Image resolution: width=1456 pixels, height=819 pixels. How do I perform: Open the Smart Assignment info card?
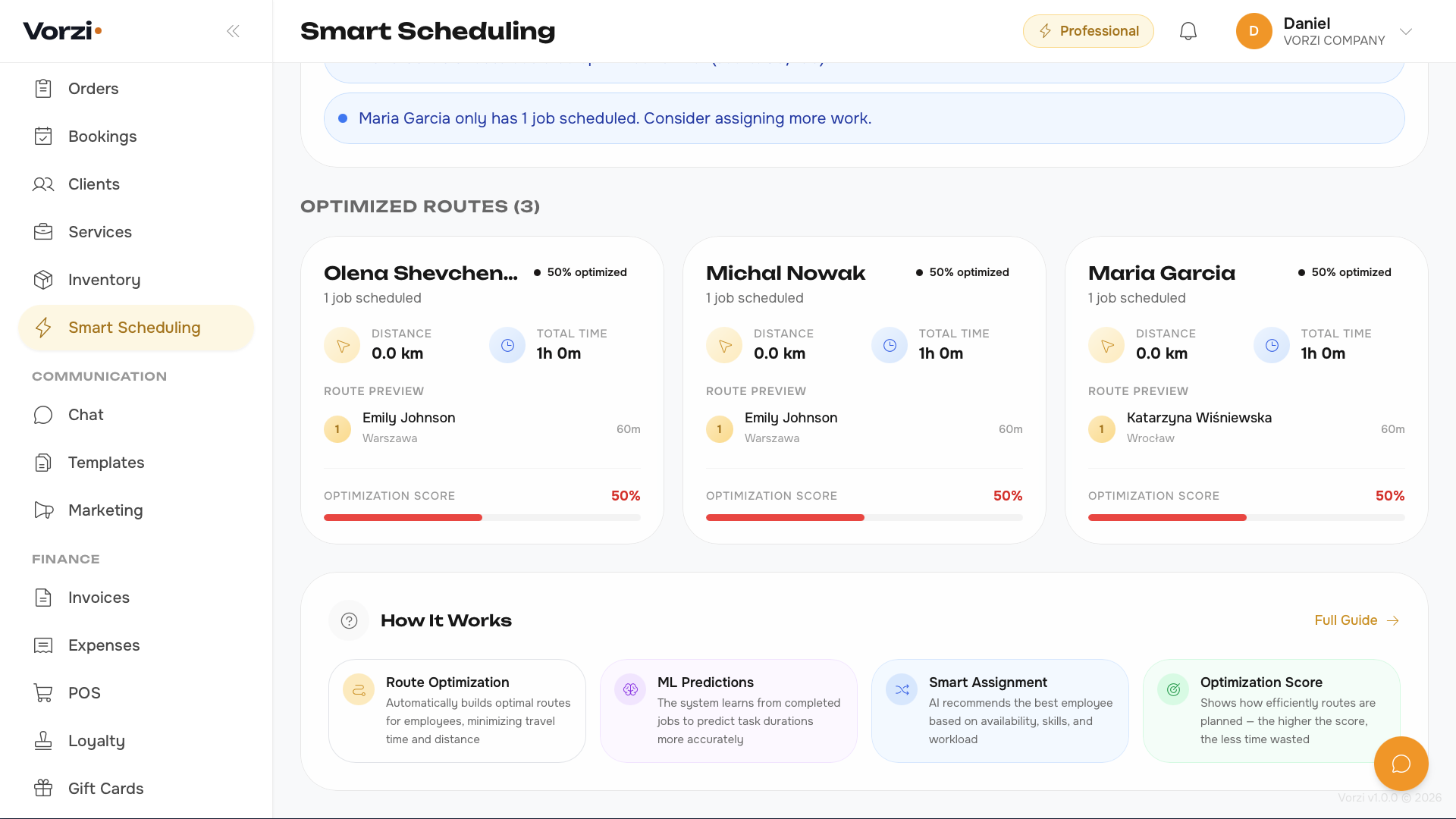click(x=1000, y=711)
